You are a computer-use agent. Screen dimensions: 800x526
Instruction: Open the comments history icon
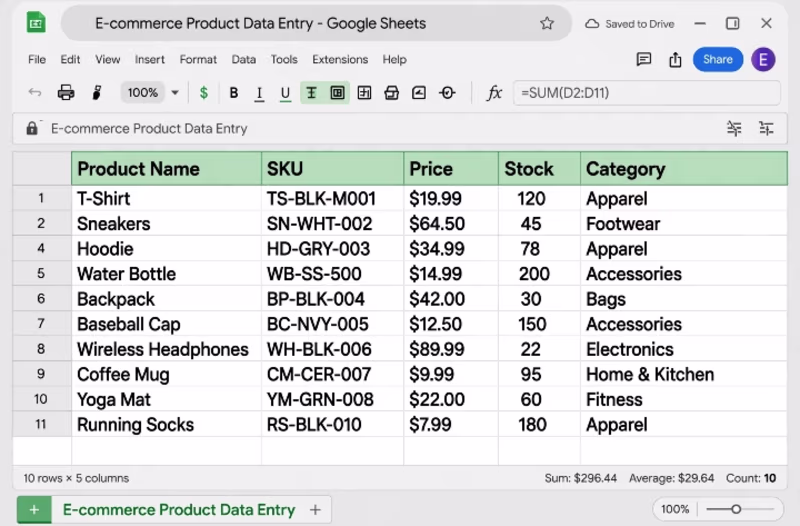pyautogui.click(x=644, y=60)
